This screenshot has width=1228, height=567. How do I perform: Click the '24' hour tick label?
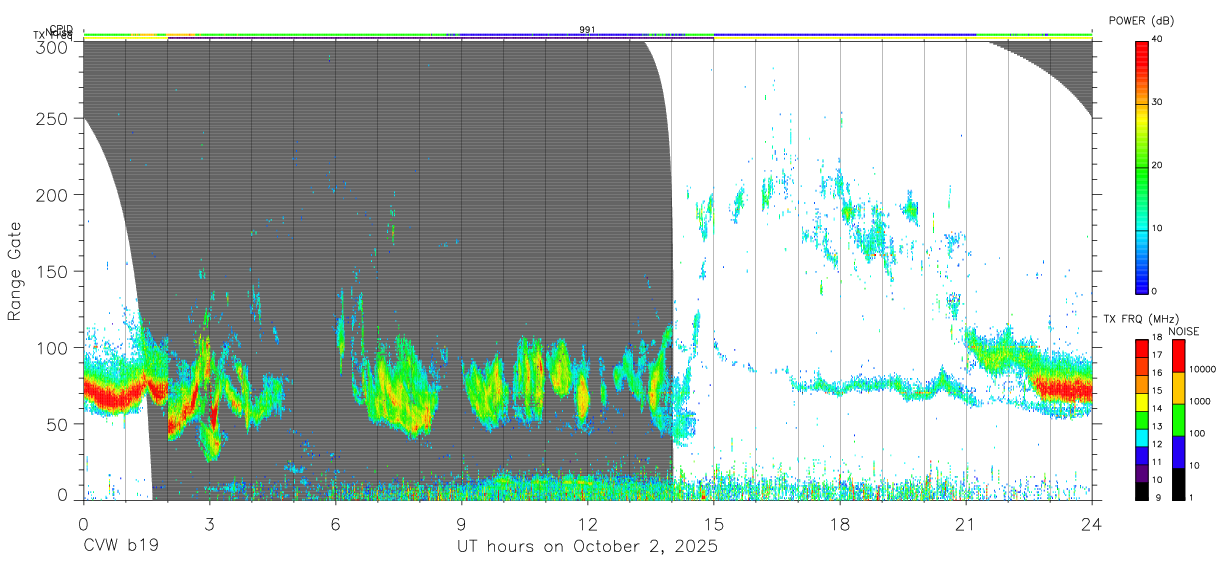(1092, 523)
